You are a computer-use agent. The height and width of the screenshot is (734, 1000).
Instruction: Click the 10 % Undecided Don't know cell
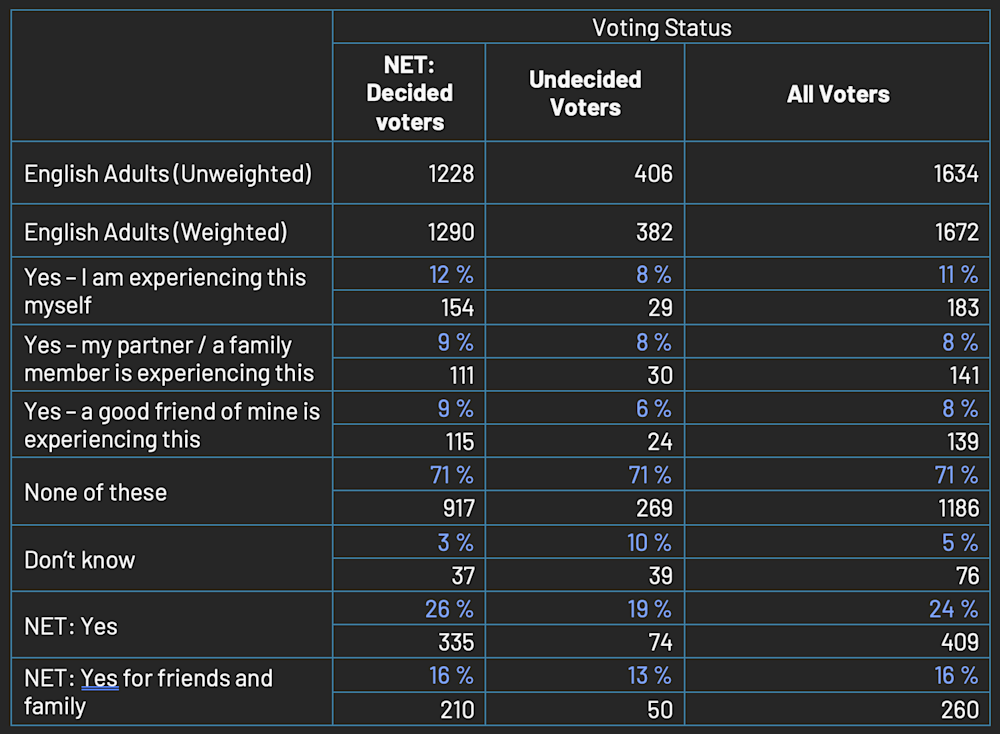point(649,542)
